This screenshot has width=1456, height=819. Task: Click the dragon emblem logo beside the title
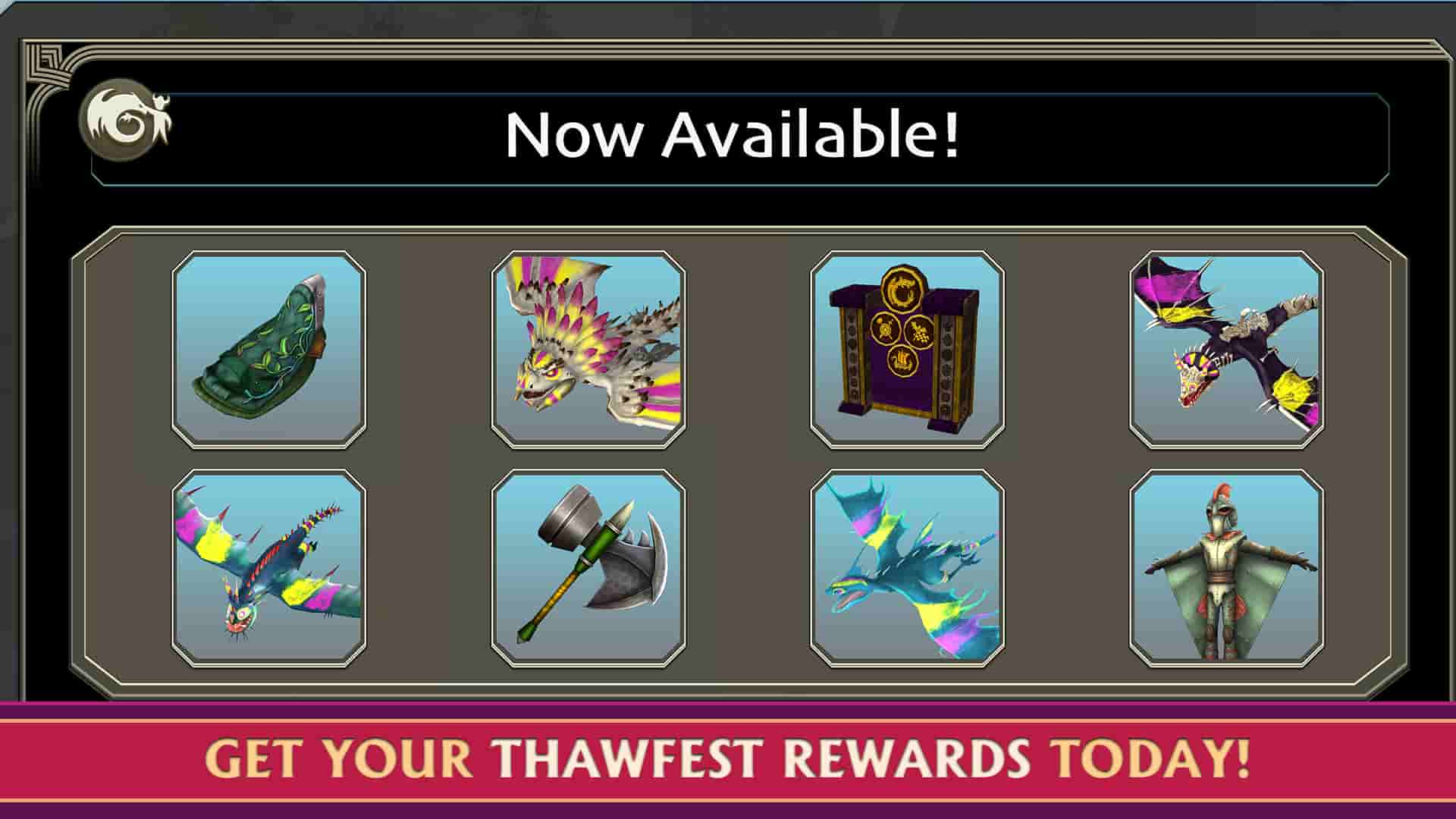[126, 120]
